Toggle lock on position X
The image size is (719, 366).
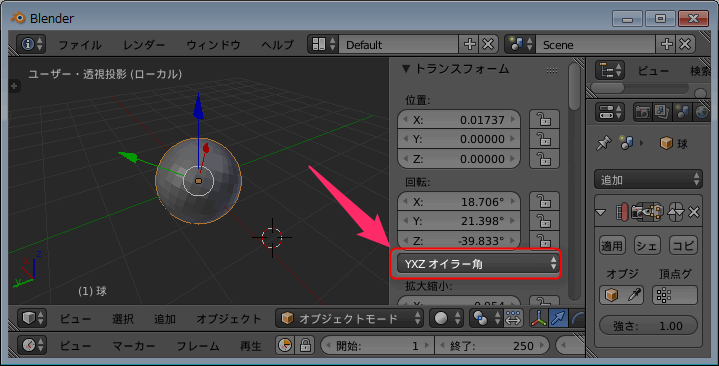(544, 120)
